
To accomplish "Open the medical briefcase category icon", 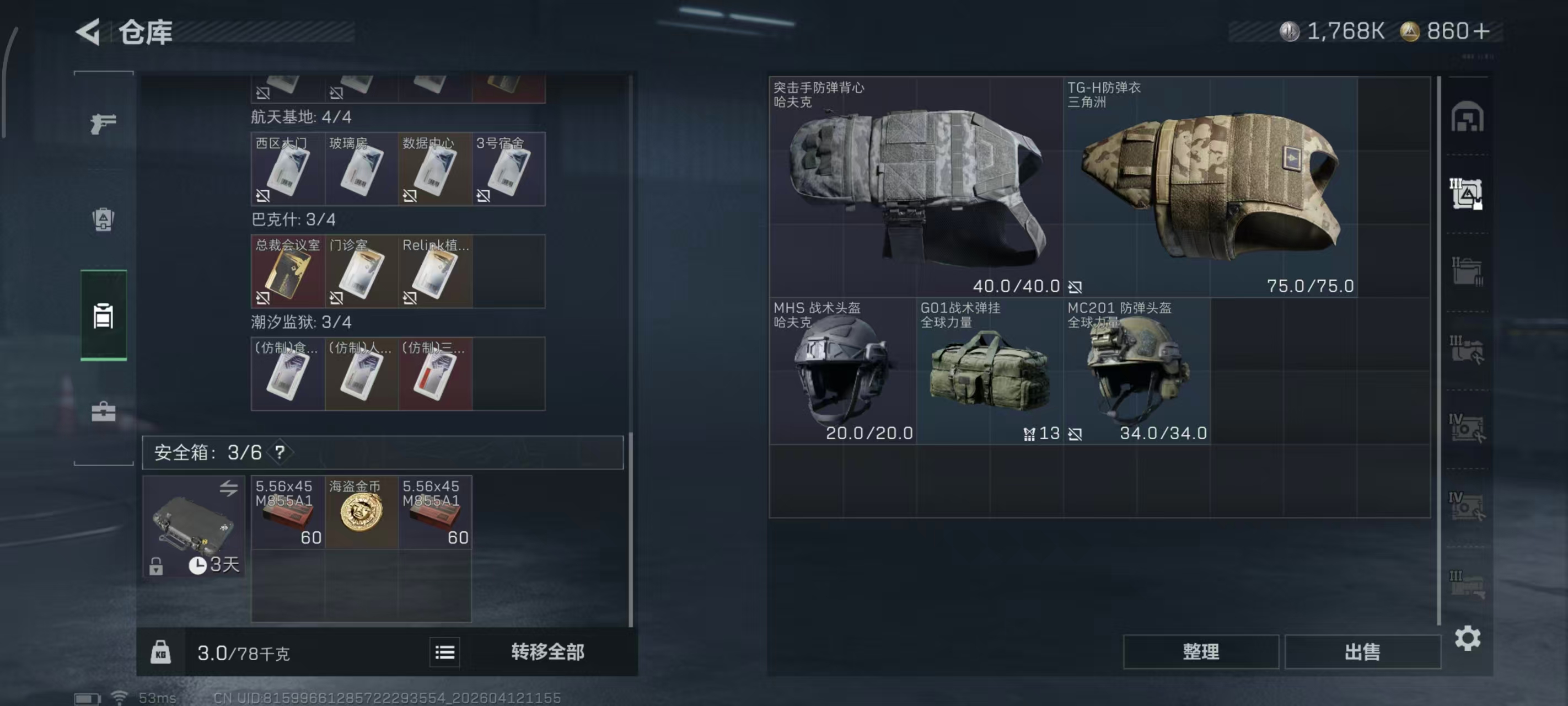I will tap(103, 412).
